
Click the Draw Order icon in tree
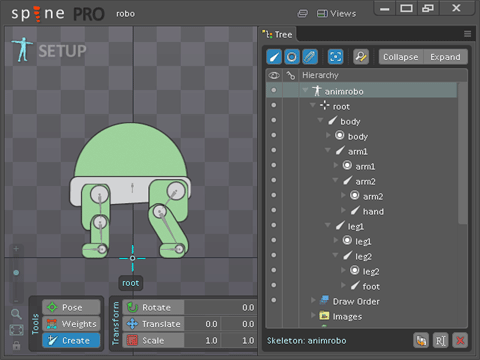324,301
